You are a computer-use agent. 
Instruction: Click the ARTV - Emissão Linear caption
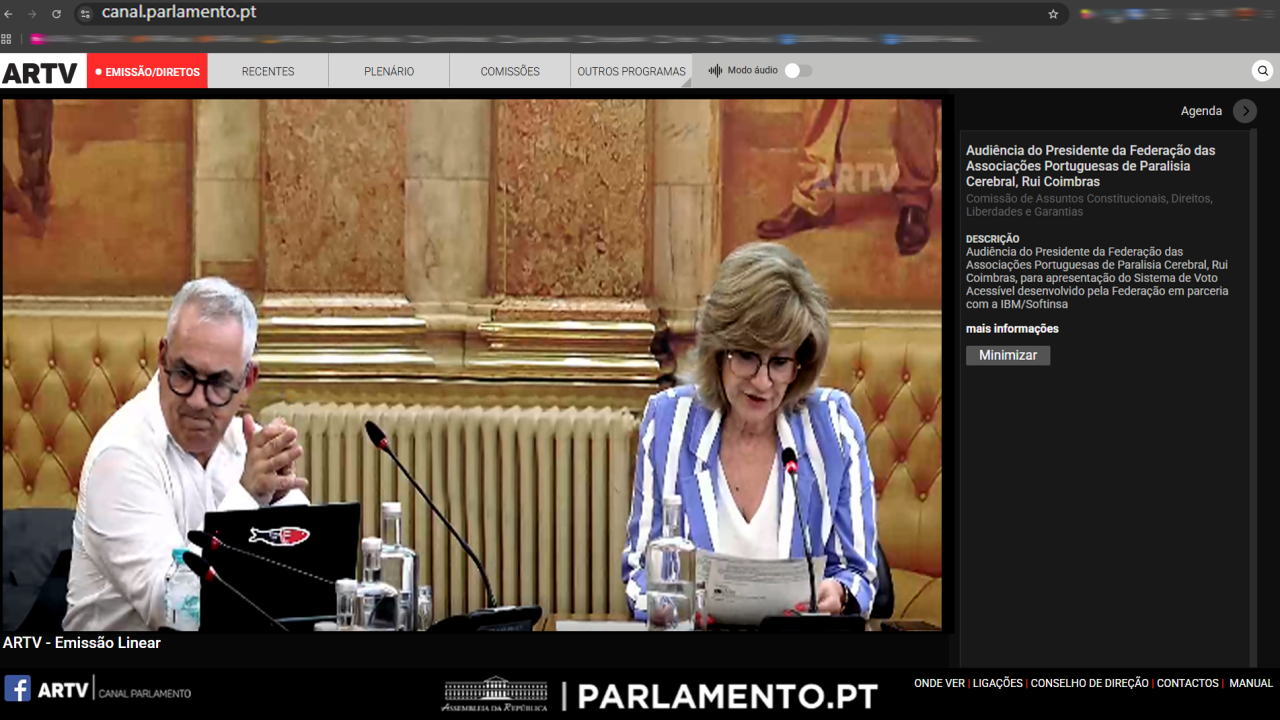pyautogui.click(x=82, y=643)
